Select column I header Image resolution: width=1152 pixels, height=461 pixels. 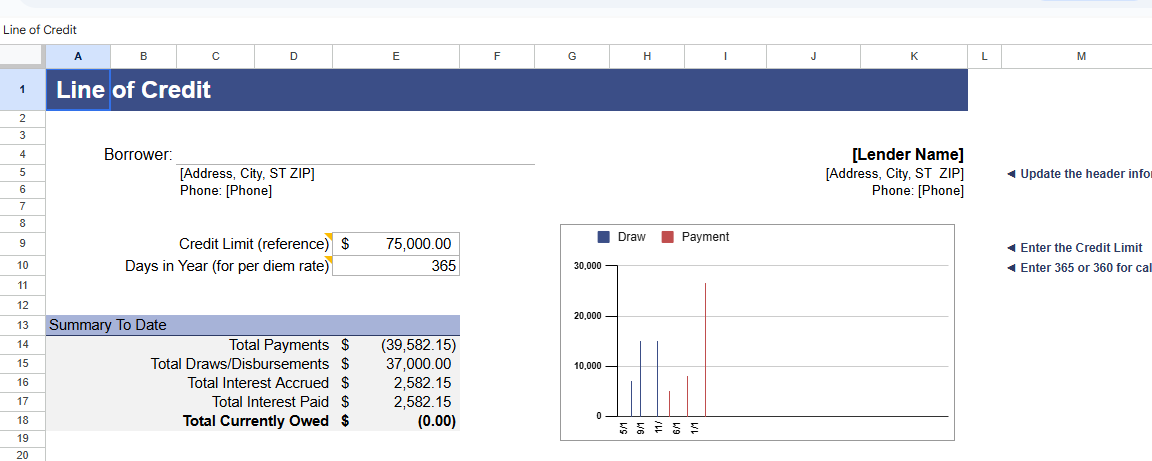tap(725, 56)
